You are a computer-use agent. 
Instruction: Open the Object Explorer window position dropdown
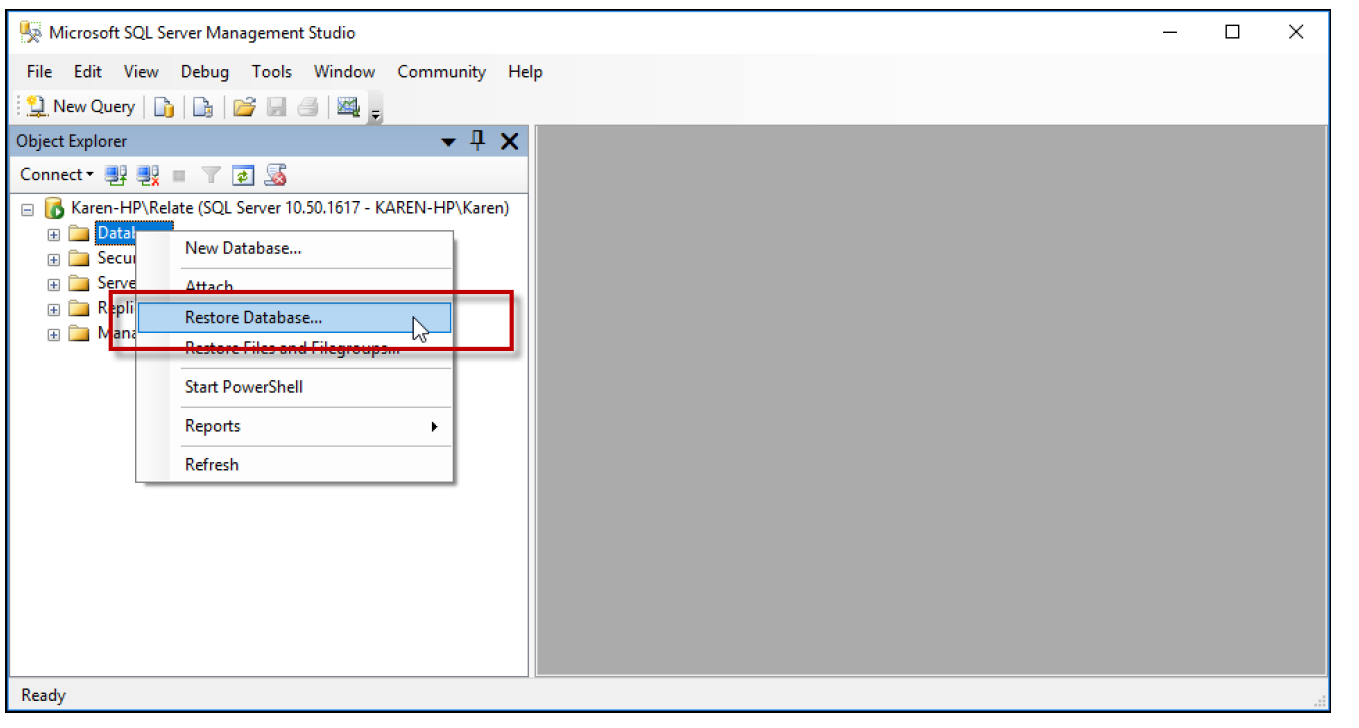point(449,142)
